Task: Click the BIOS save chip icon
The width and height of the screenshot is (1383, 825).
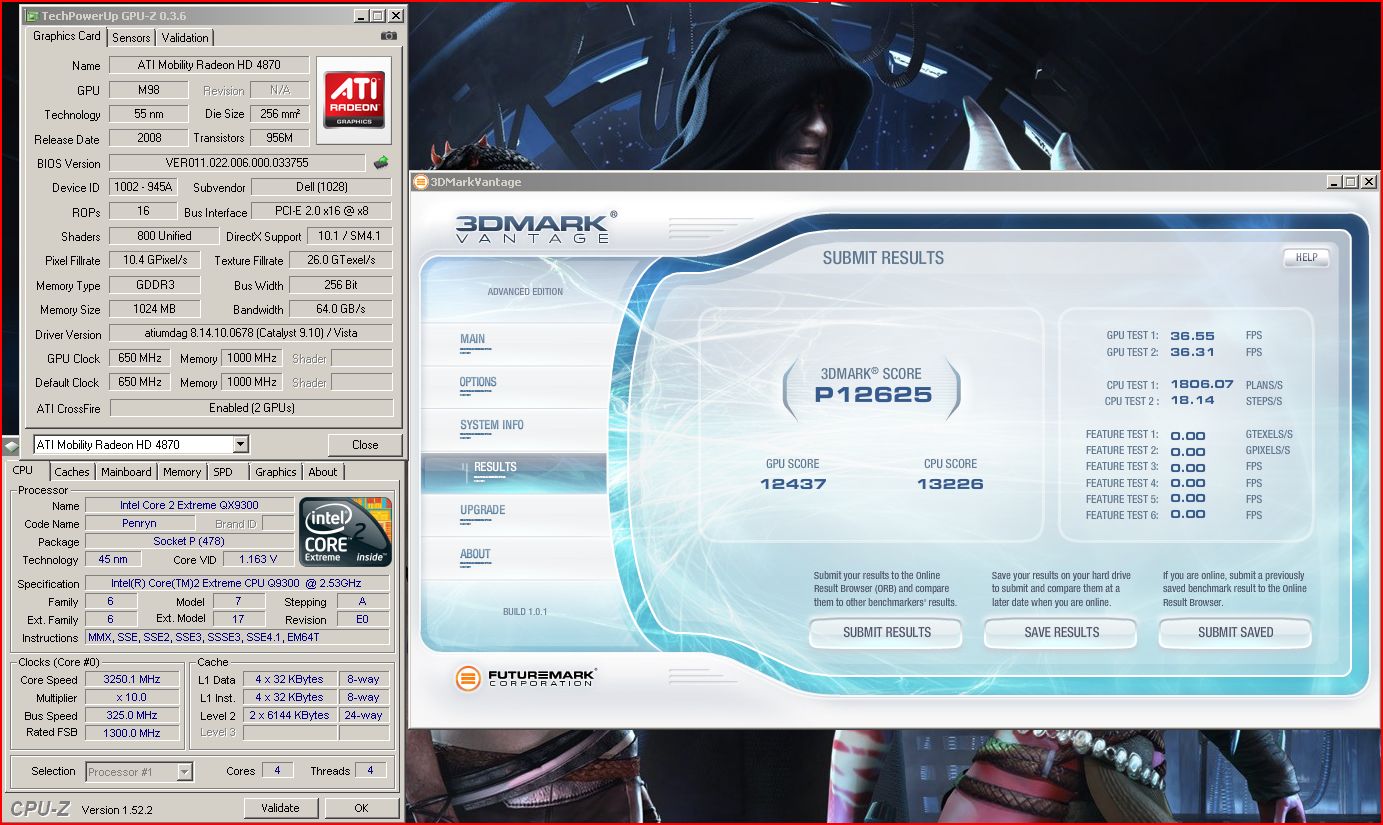Action: 381,162
